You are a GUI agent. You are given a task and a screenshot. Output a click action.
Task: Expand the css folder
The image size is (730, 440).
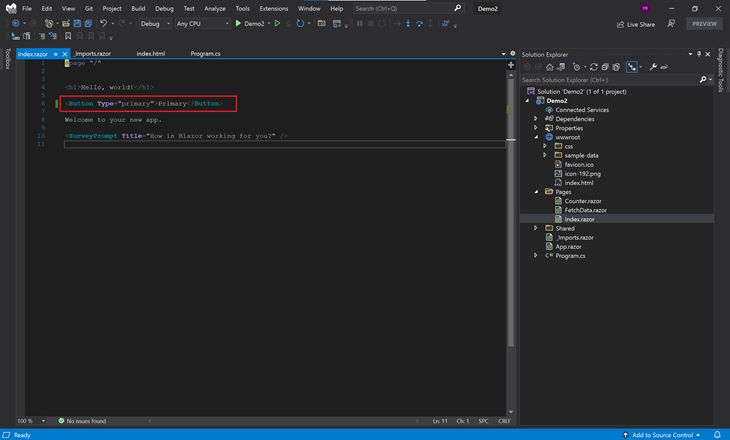[545, 146]
